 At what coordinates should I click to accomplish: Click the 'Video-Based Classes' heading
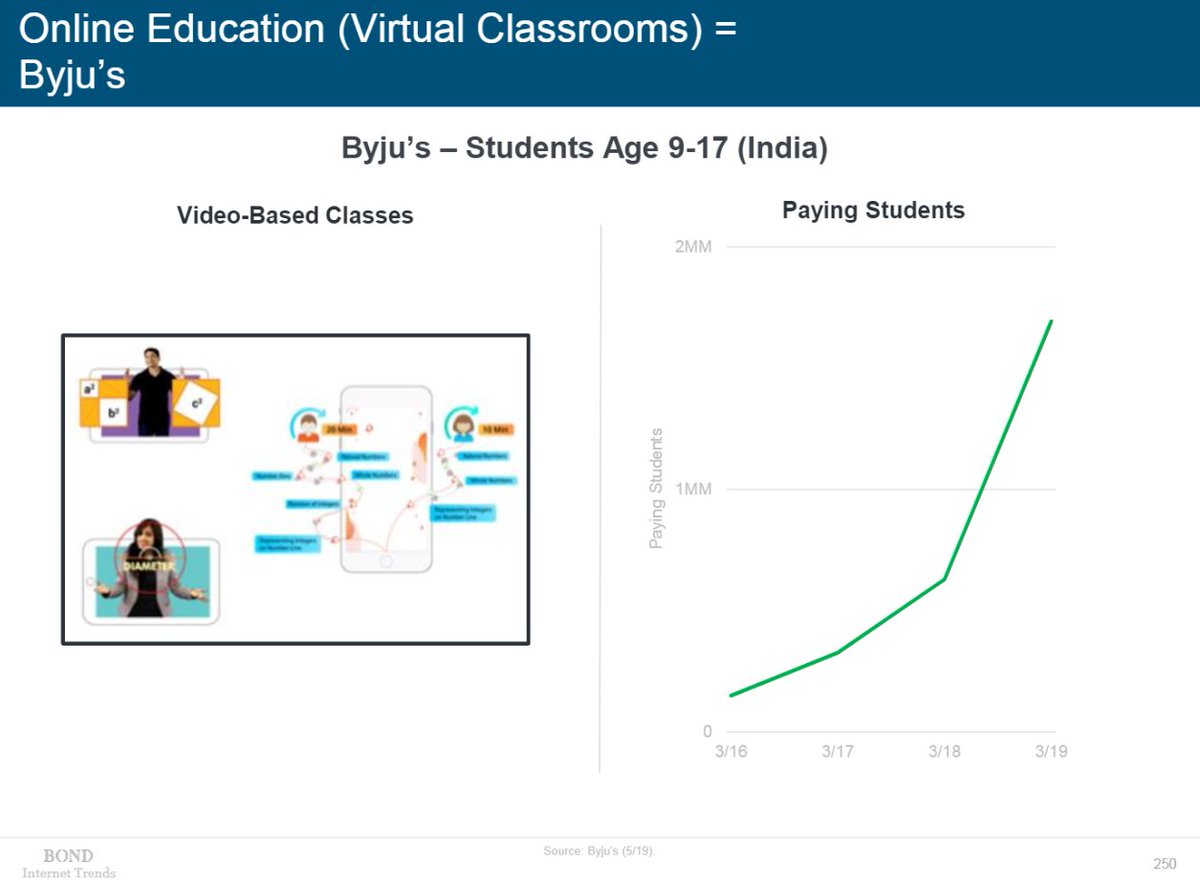pyautogui.click(x=295, y=215)
